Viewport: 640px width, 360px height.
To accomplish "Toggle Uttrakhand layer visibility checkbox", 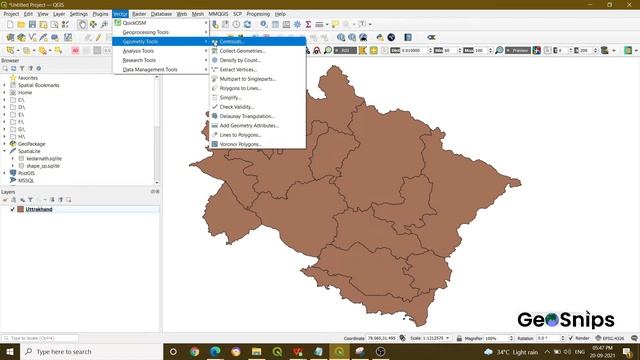I will (x=12, y=209).
